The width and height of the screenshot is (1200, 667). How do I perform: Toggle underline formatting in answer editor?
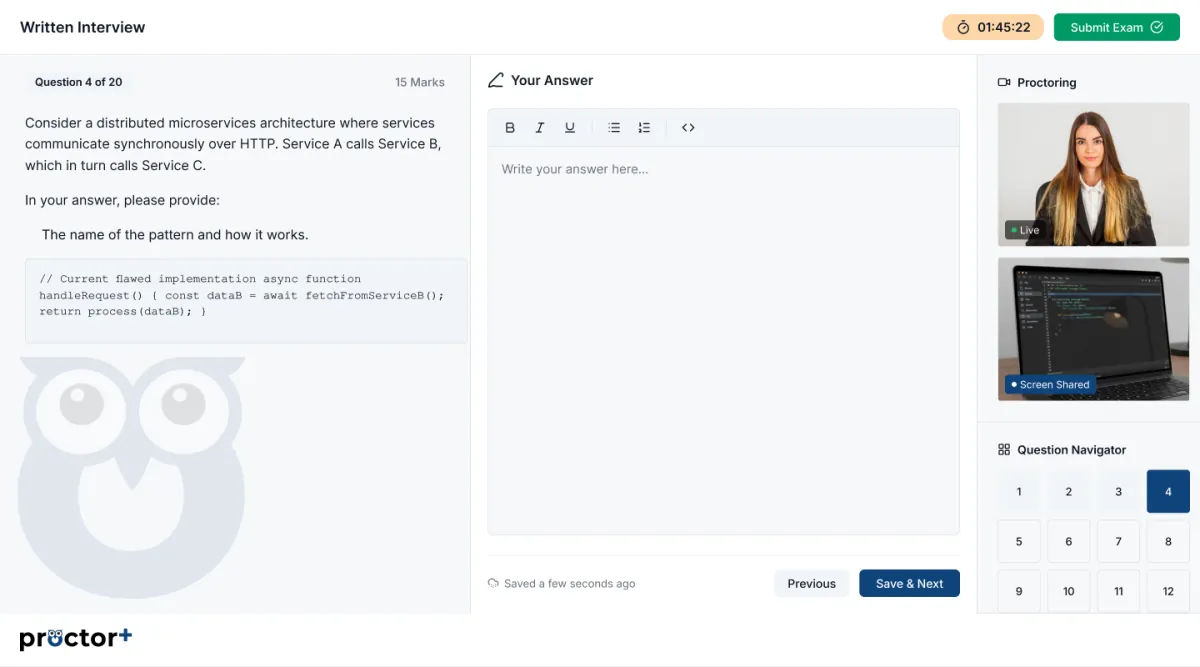coord(570,128)
